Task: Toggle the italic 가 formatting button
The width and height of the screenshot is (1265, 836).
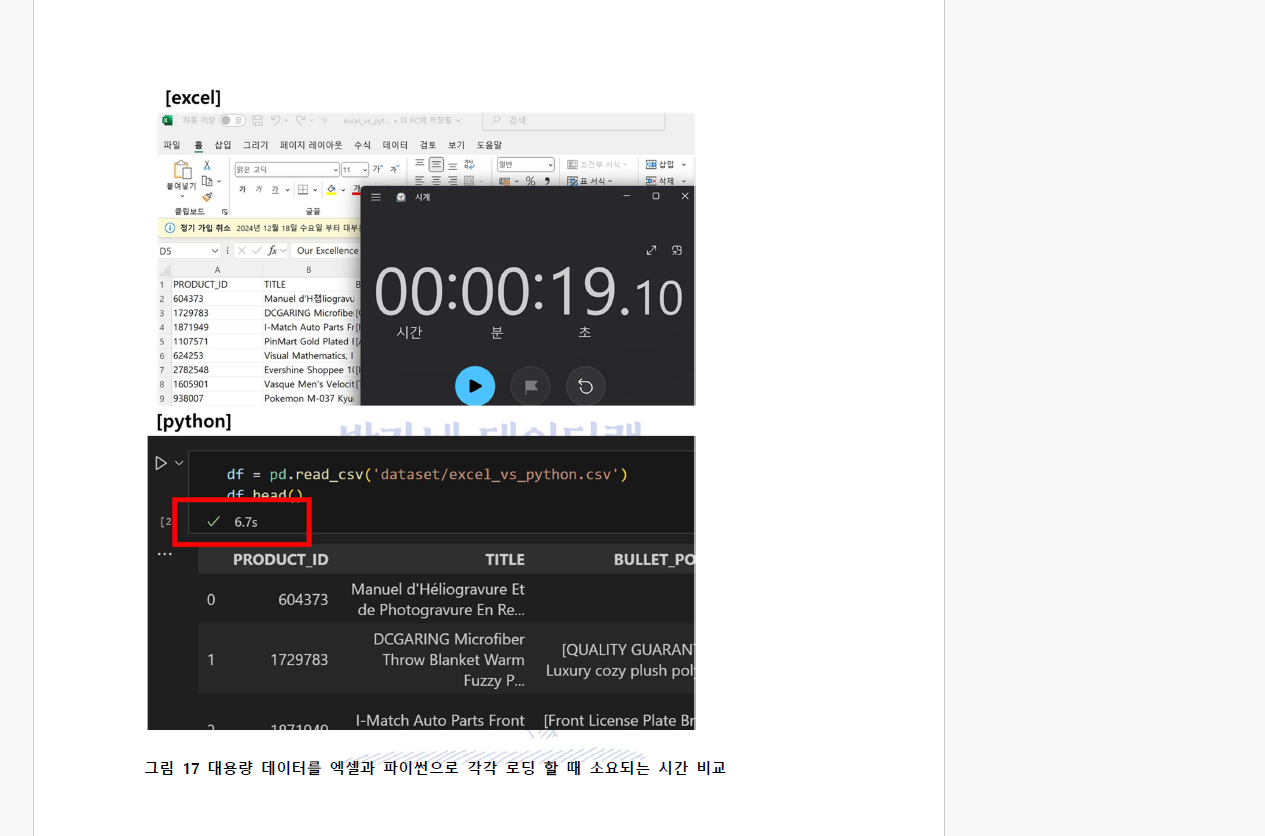Action: (x=259, y=189)
